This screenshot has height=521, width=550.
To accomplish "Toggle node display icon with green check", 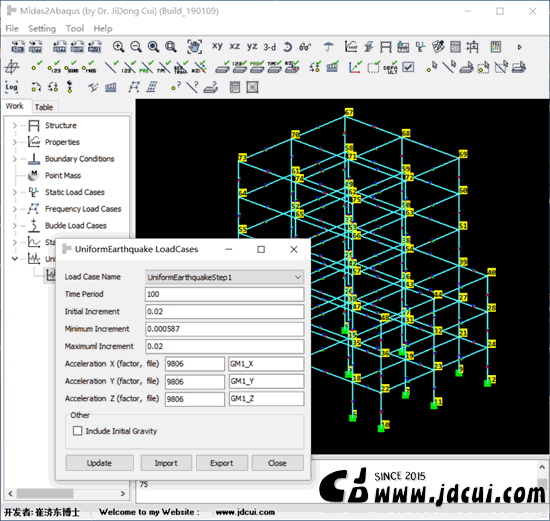I will [36, 66].
